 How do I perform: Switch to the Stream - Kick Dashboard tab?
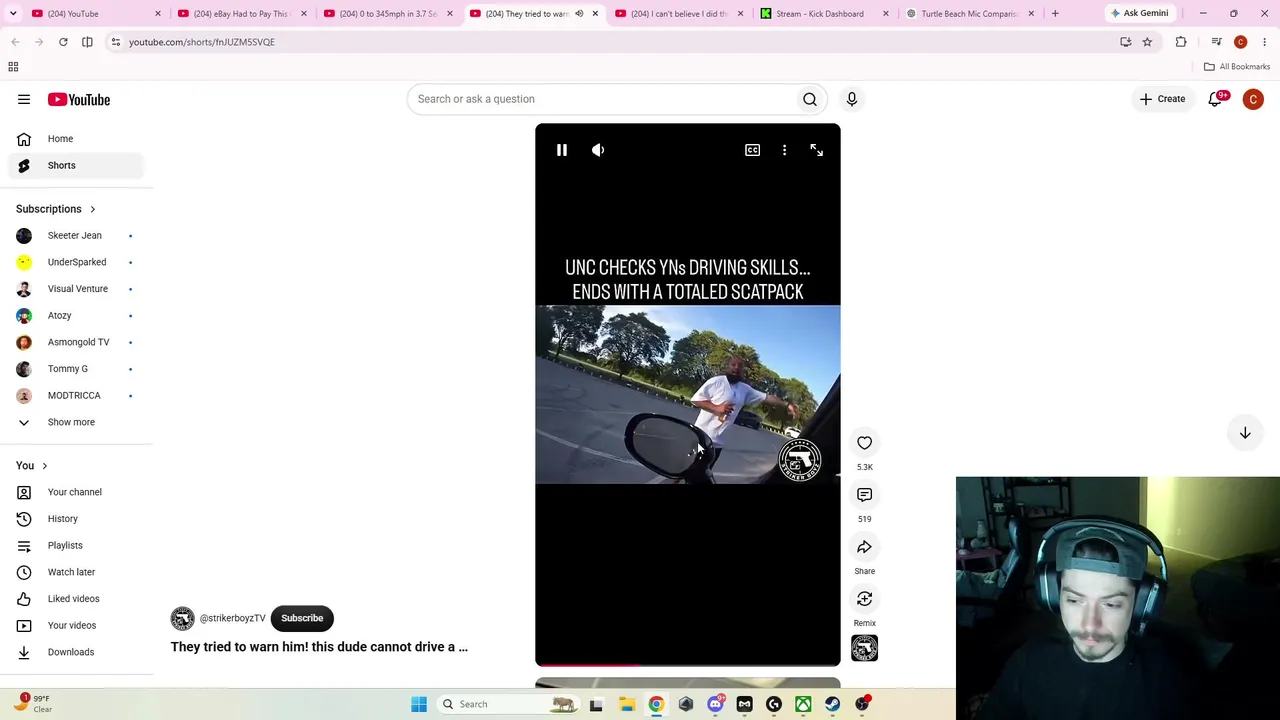pyautogui.click(x=825, y=14)
